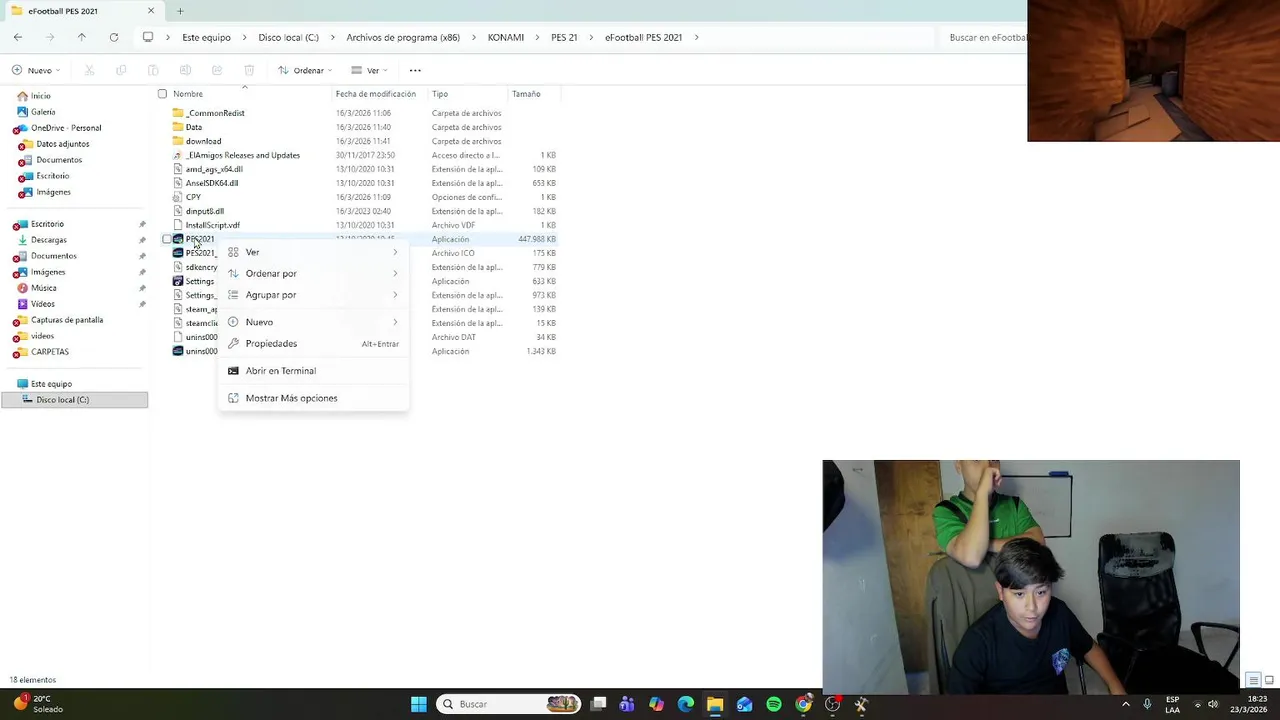Toggle the select-all checkbox beside Nombre

[x=162, y=94]
